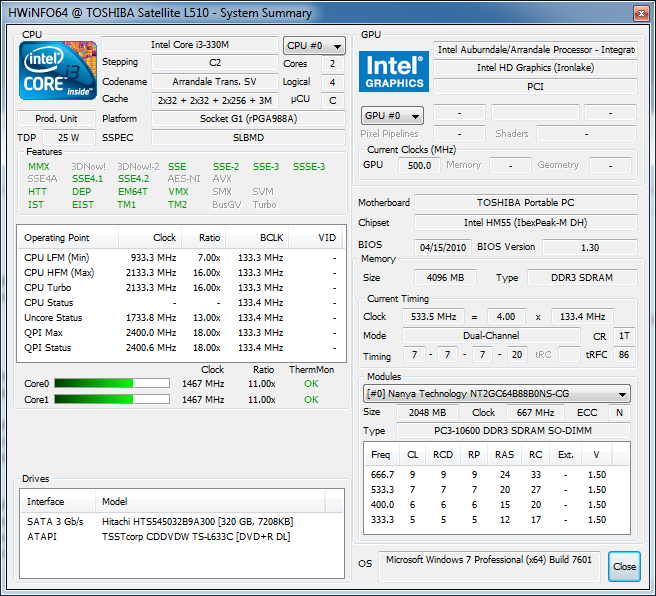Image resolution: width=656 pixels, height=596 pixels.
Task: Click the Interface column header in Drives
Action: 58,501
